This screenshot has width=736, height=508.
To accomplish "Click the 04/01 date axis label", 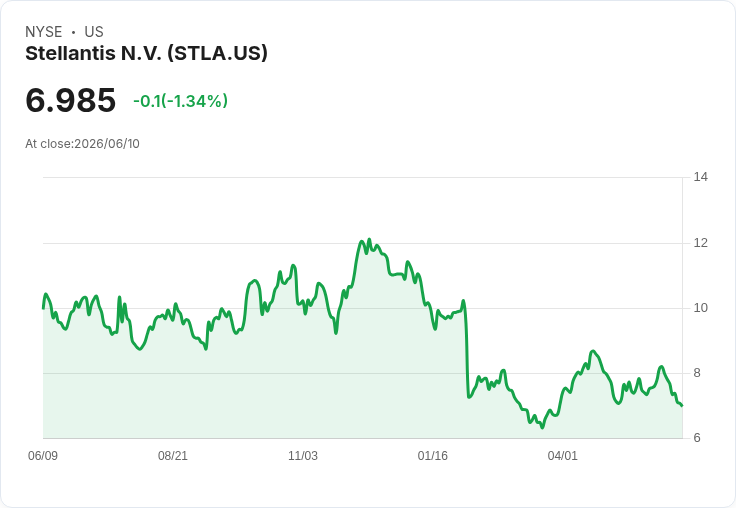I will pyautogui.click(x=562, y=455).
